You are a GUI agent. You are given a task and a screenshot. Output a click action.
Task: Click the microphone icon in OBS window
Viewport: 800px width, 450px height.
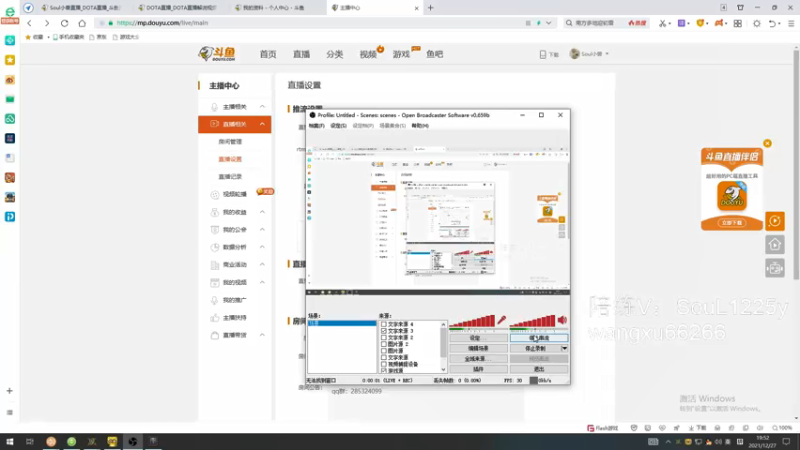click(502, 320)
